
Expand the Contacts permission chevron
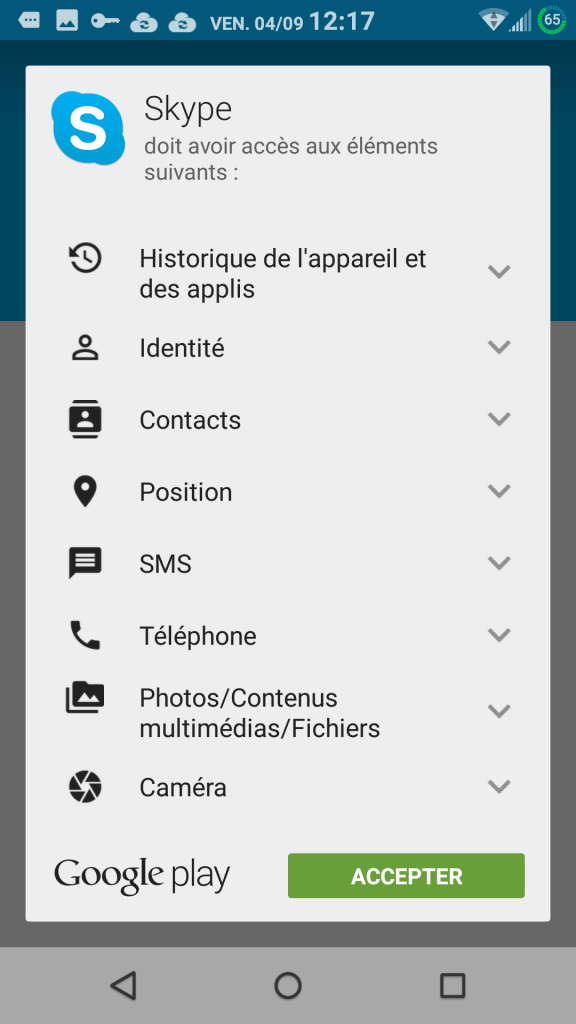(499, 419)
